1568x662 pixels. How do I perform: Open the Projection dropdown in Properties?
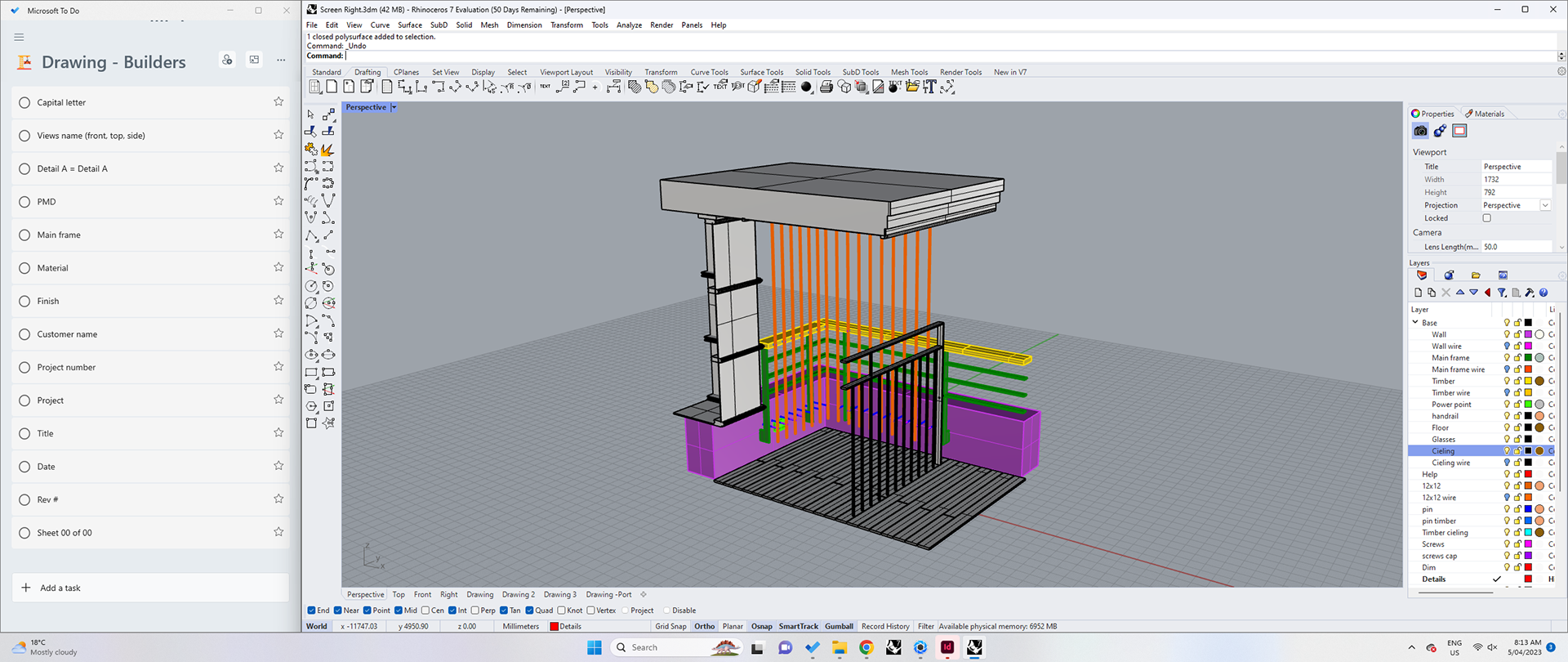[x=1545, y=205]
